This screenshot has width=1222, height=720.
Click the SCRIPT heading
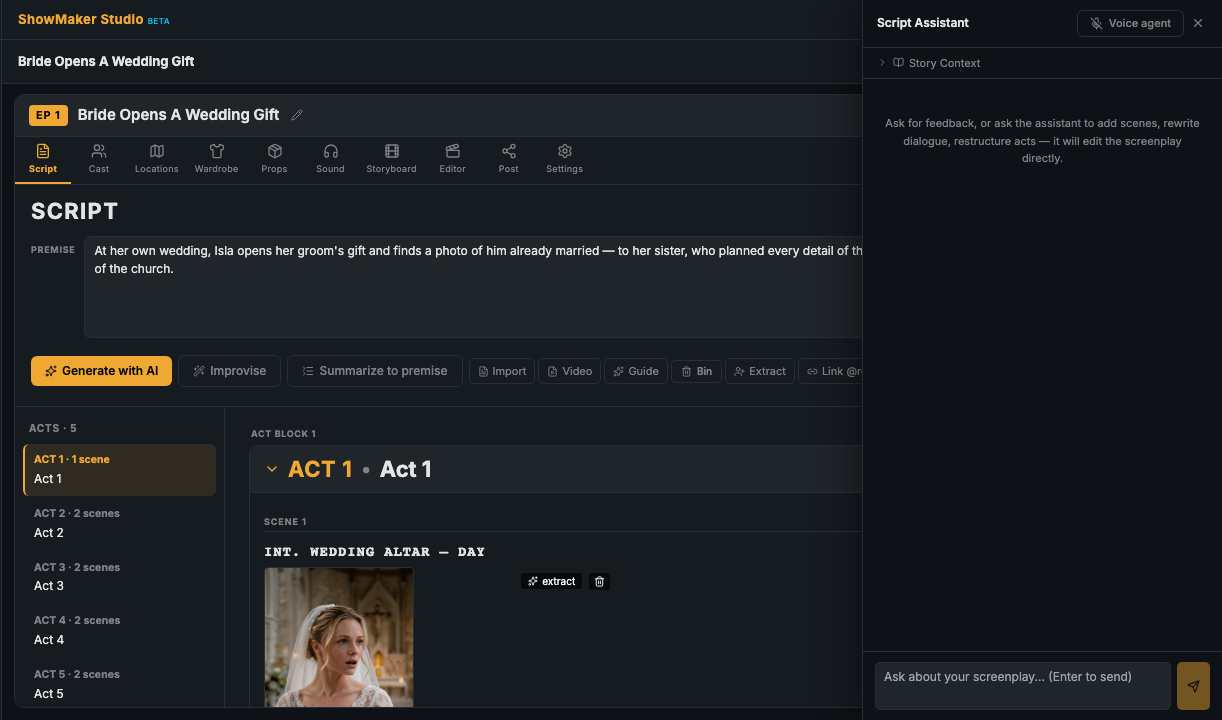click(75, 211)
